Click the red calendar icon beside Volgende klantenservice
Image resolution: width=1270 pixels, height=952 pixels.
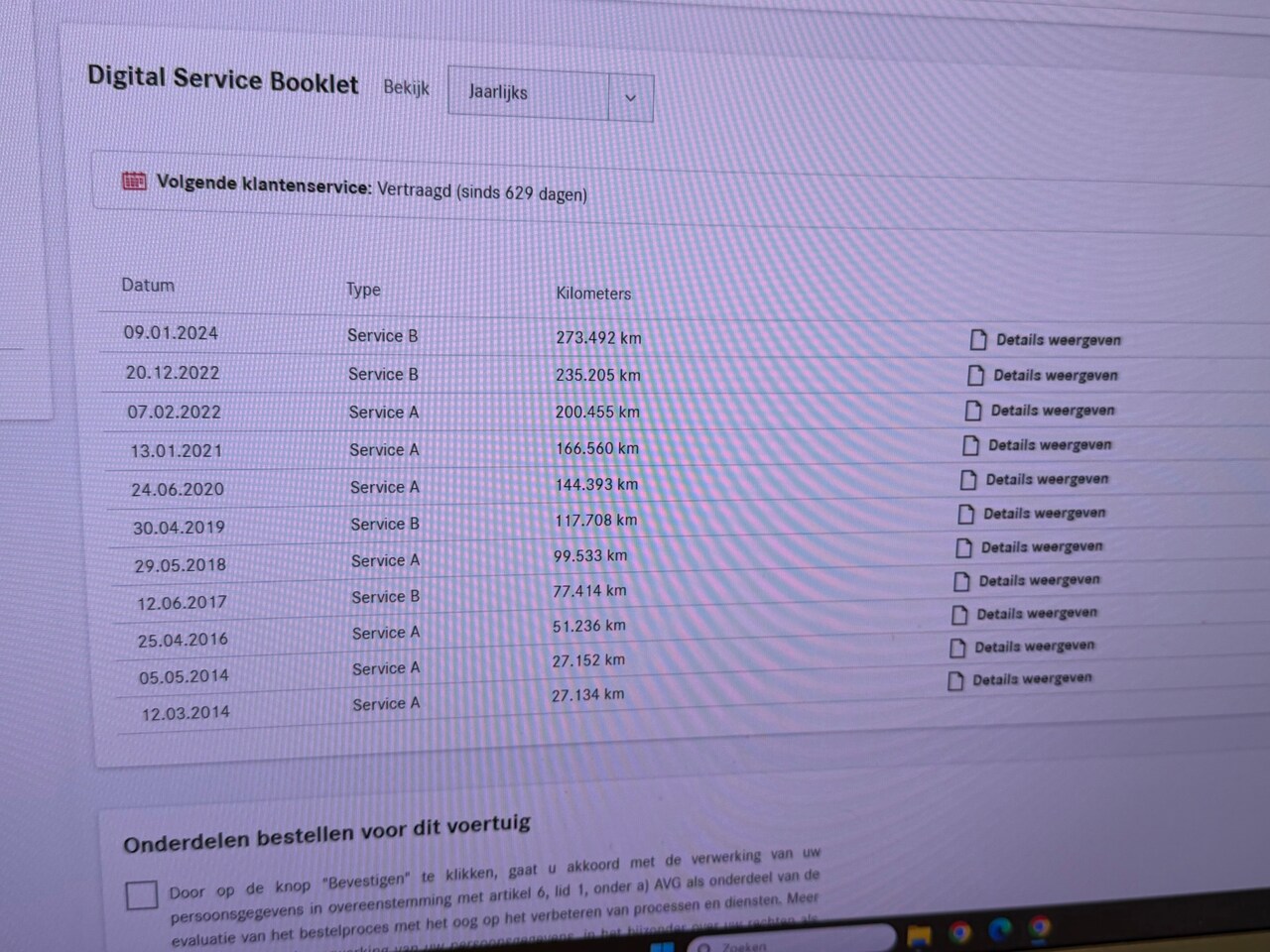click(x=134, y=181)
